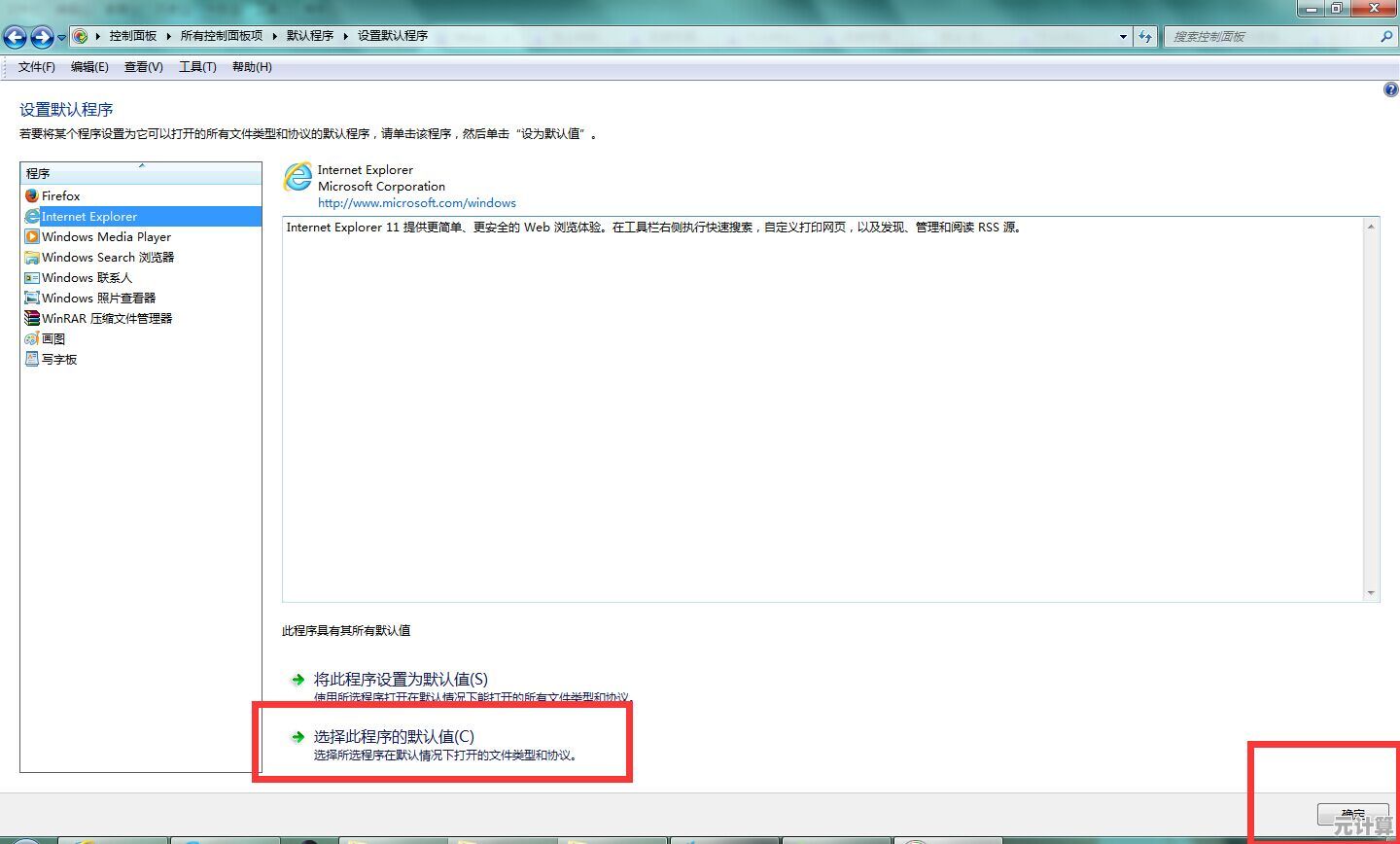Open the 文件(F) menu
1400x844 pixels.
click(x=37, y=67)
